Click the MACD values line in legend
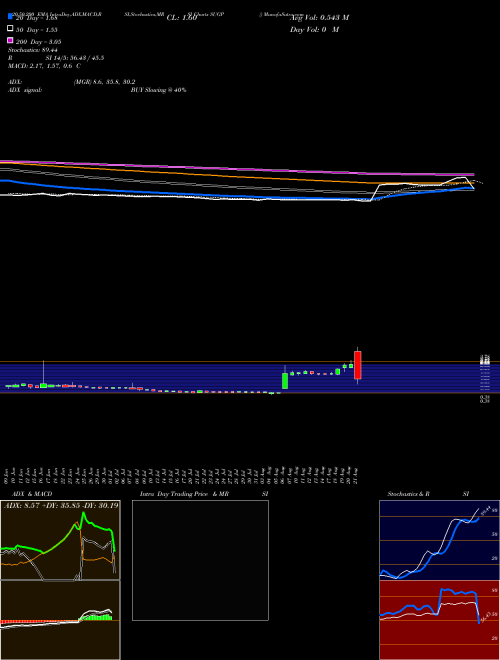 click(45, 66)
